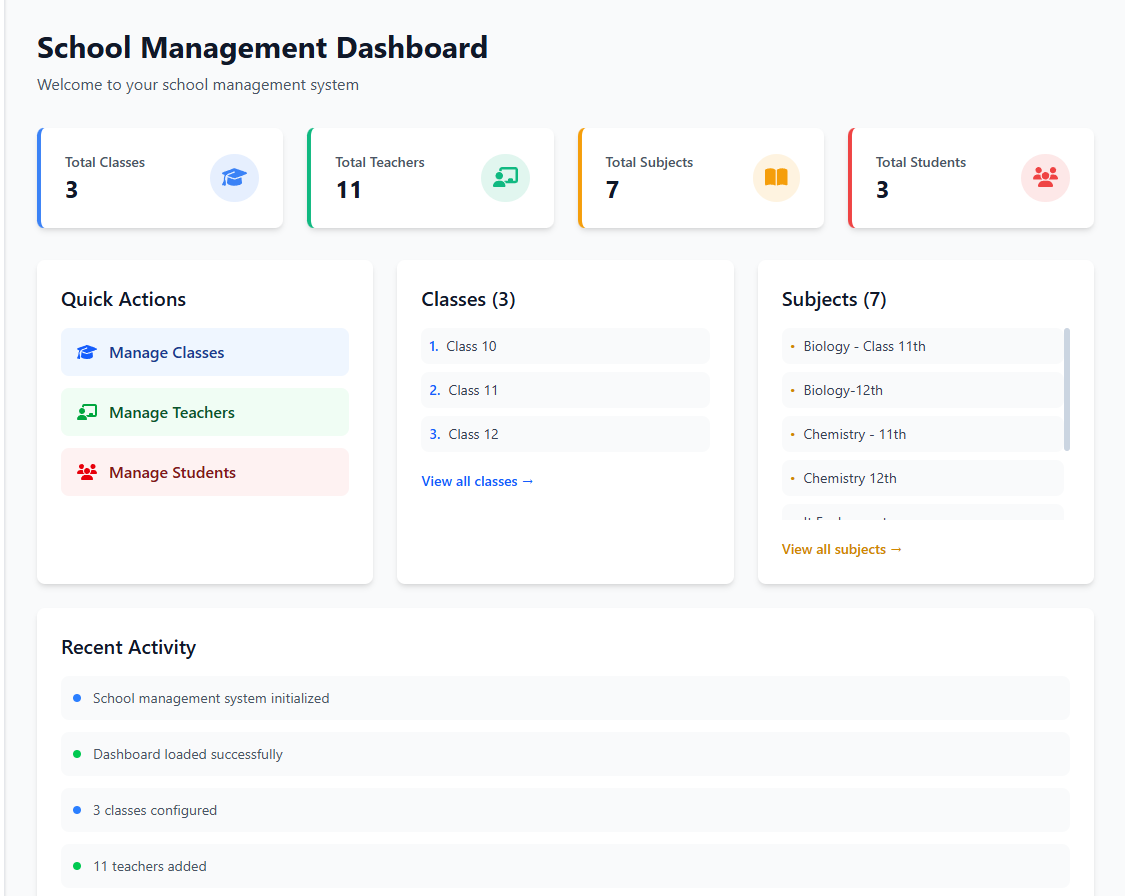This screenshot has height=896, width=1125.
Task: Click the School Management Dashboard title
Action: pos(263,48)
